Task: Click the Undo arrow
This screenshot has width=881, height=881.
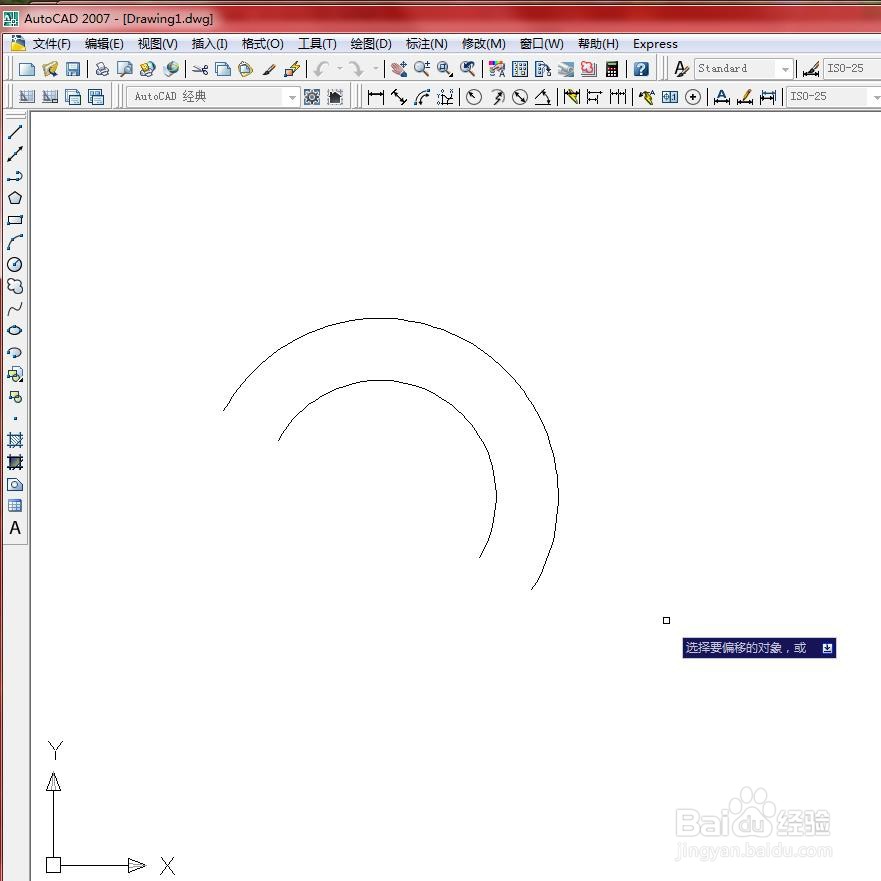Action: click(322, 69)
